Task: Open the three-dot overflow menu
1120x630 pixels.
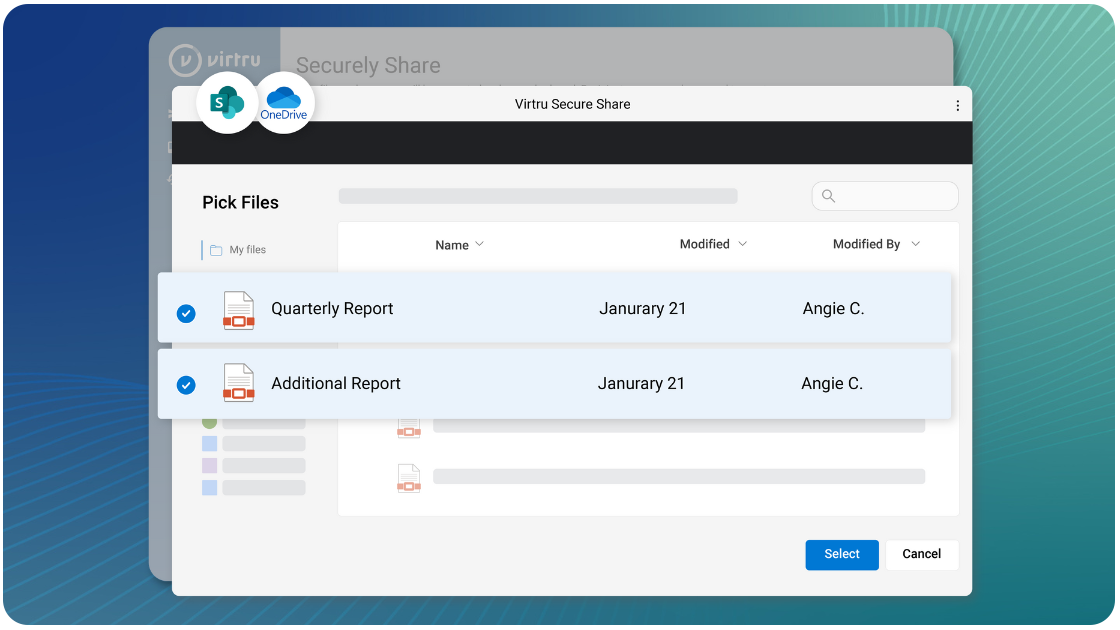Action: (x=957, y=104)
